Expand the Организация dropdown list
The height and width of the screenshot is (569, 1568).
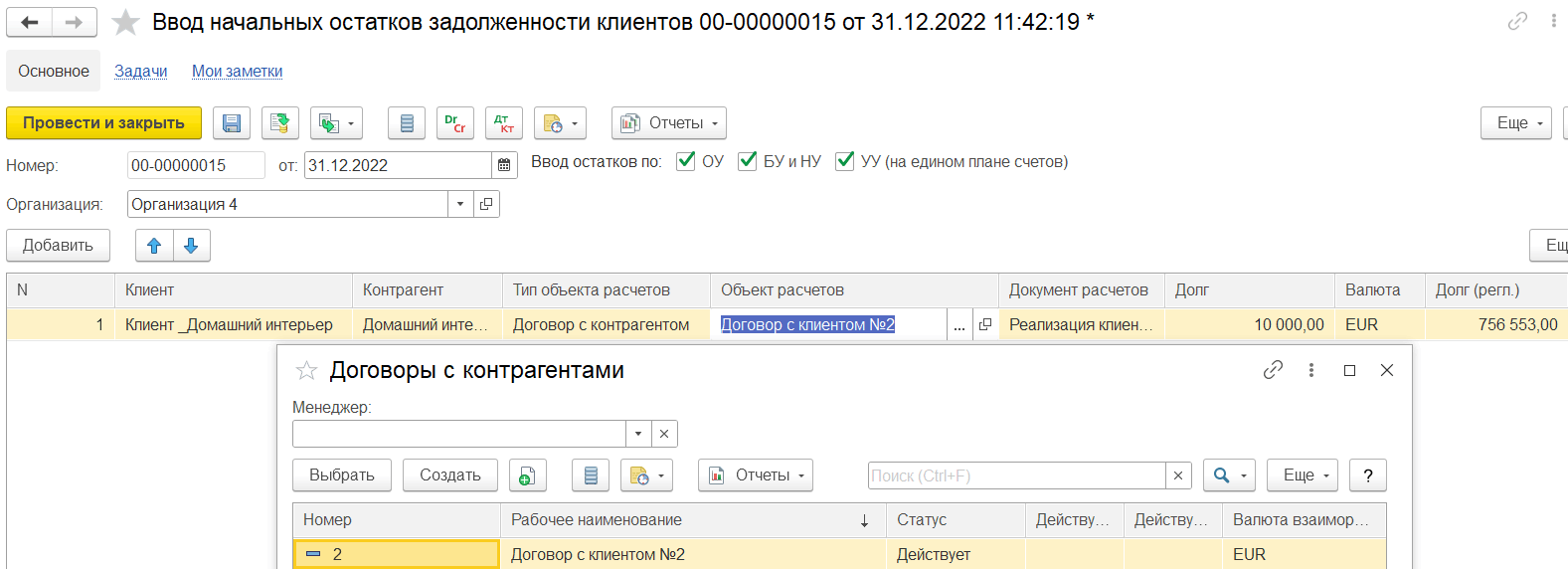(460, 204)
